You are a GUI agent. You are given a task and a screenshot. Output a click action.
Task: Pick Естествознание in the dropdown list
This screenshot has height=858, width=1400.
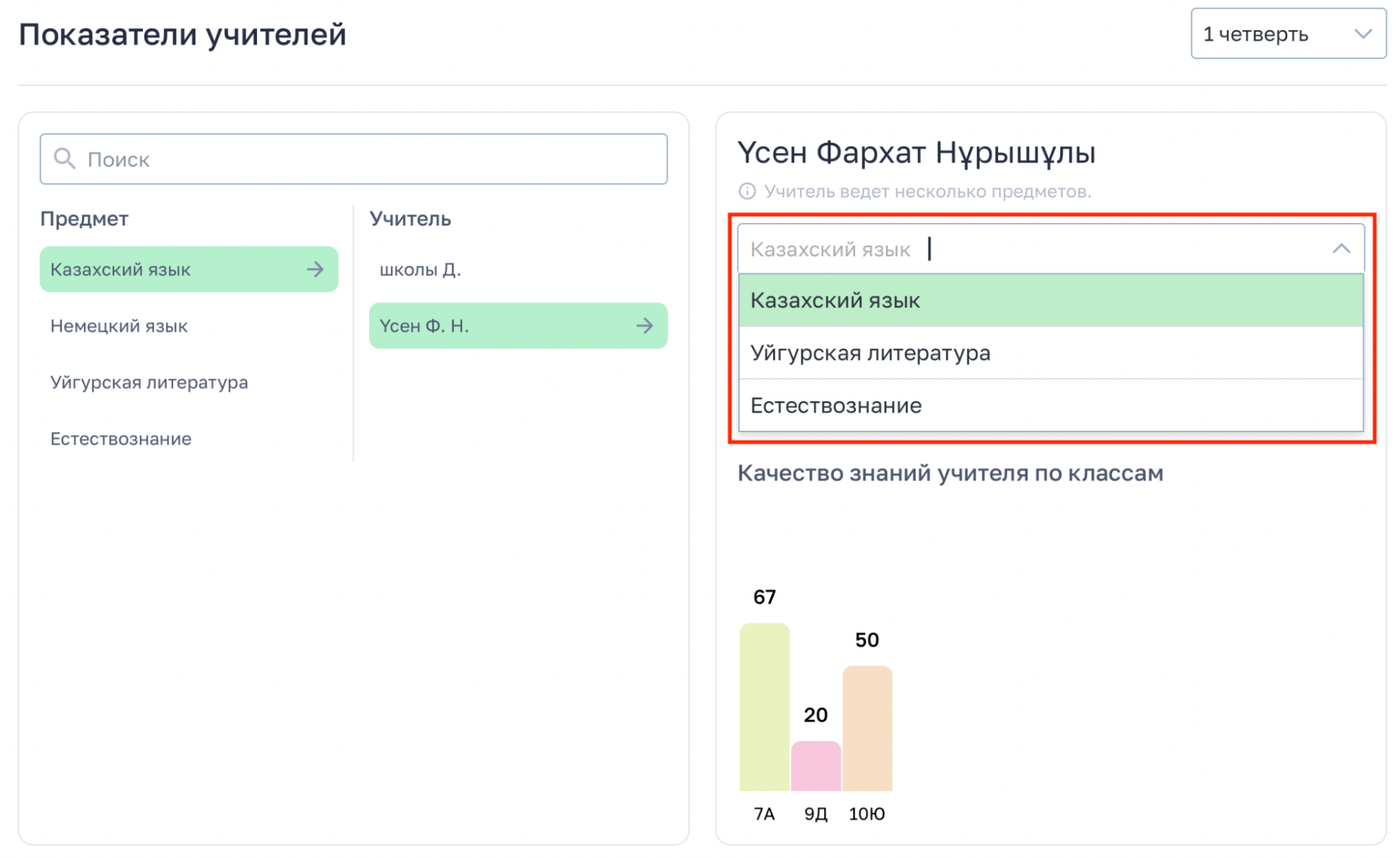click(1050, 406)
